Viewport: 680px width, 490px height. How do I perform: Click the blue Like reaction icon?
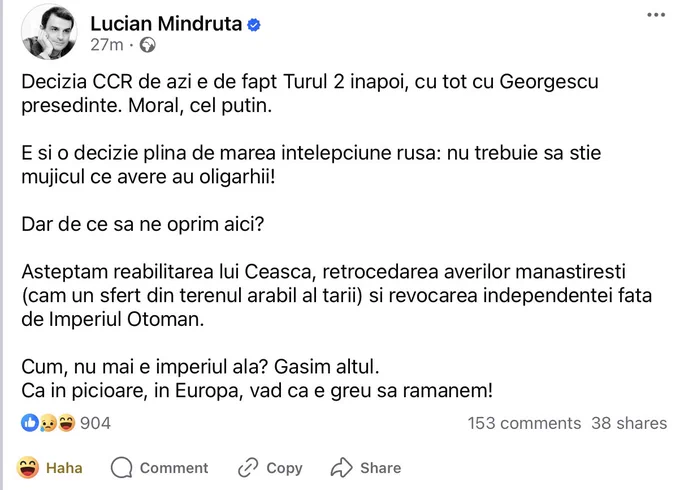[30, 423]
